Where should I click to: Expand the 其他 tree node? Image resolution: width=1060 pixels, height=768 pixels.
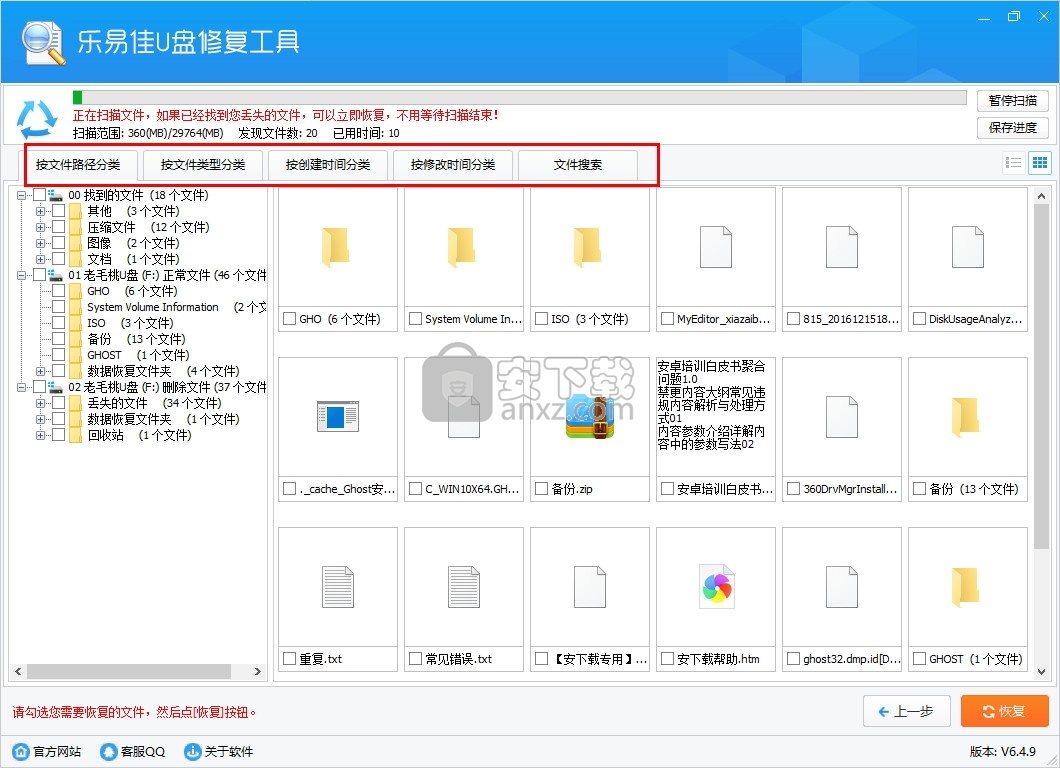[41, 211]
